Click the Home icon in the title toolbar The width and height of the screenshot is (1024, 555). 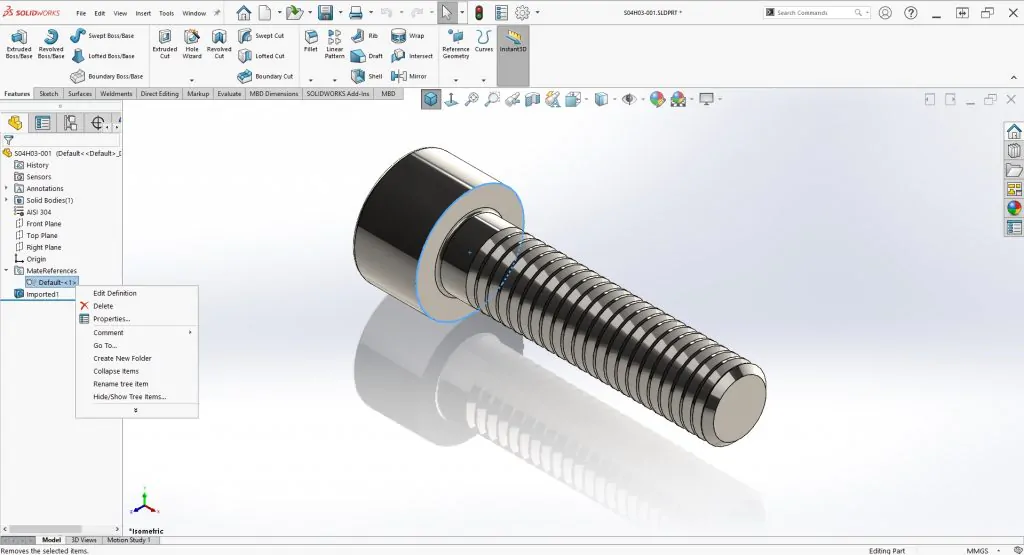(x=244, y=12)
